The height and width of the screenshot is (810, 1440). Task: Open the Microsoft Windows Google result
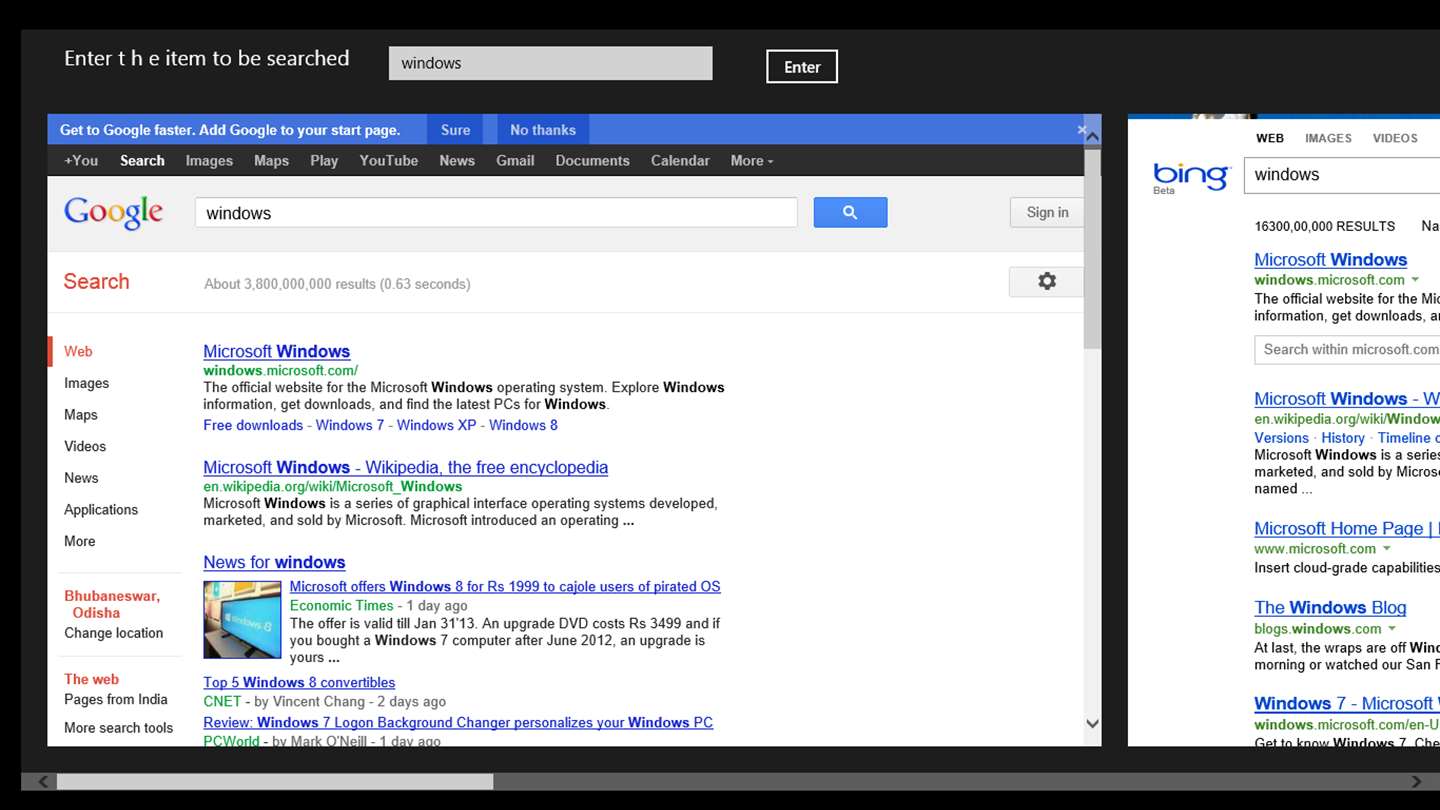pyautogui.click(x=277, y=351)
